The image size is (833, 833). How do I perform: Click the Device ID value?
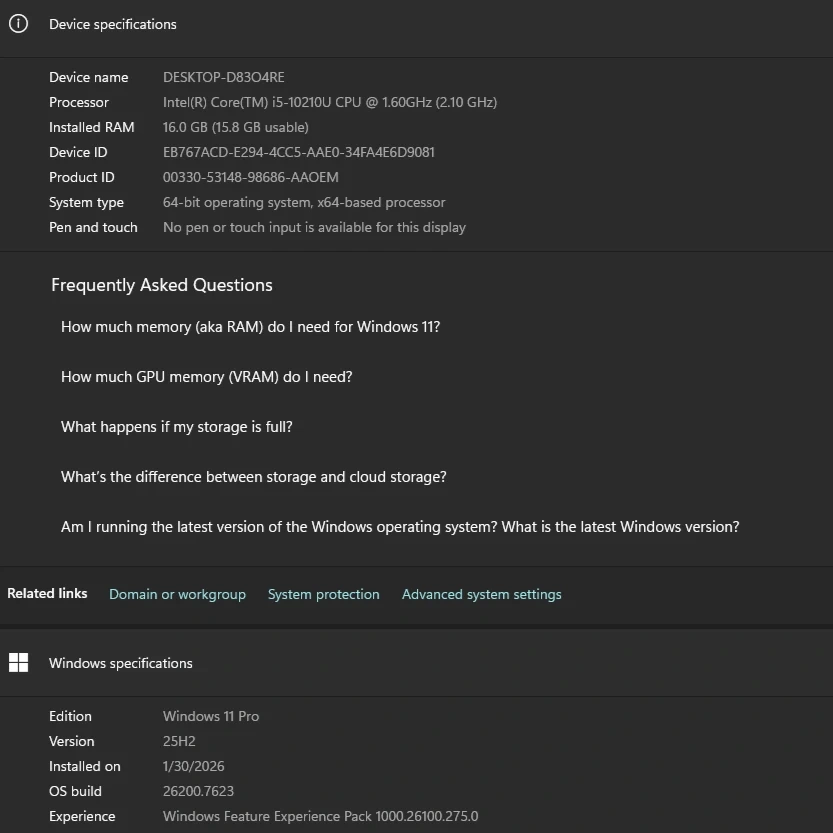click(298, 152)
